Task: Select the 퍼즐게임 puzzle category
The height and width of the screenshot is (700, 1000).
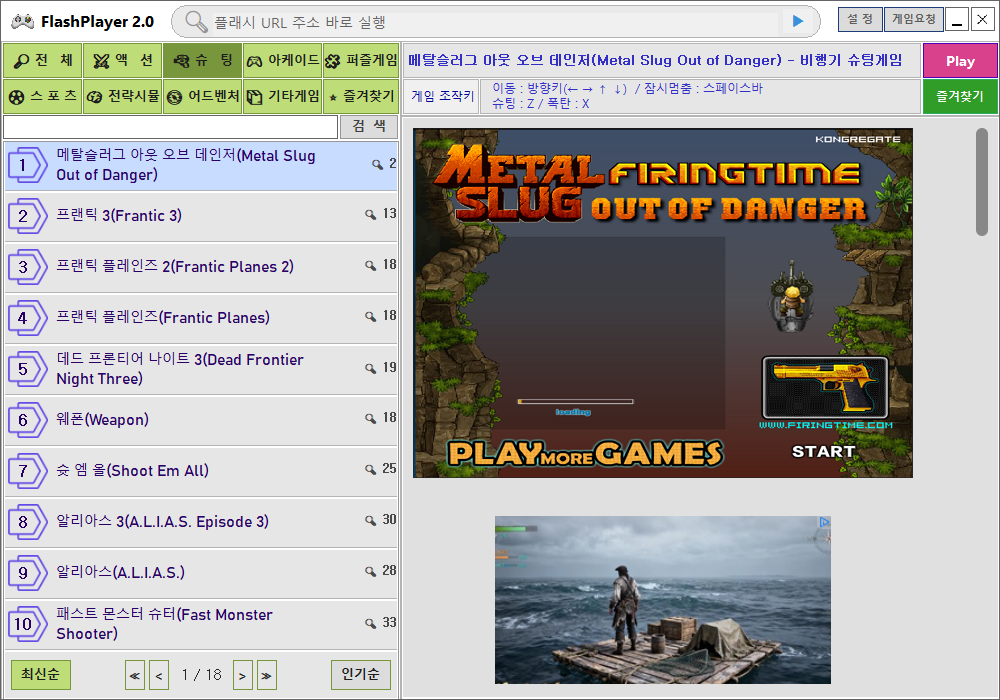Action: pos(361,61)
